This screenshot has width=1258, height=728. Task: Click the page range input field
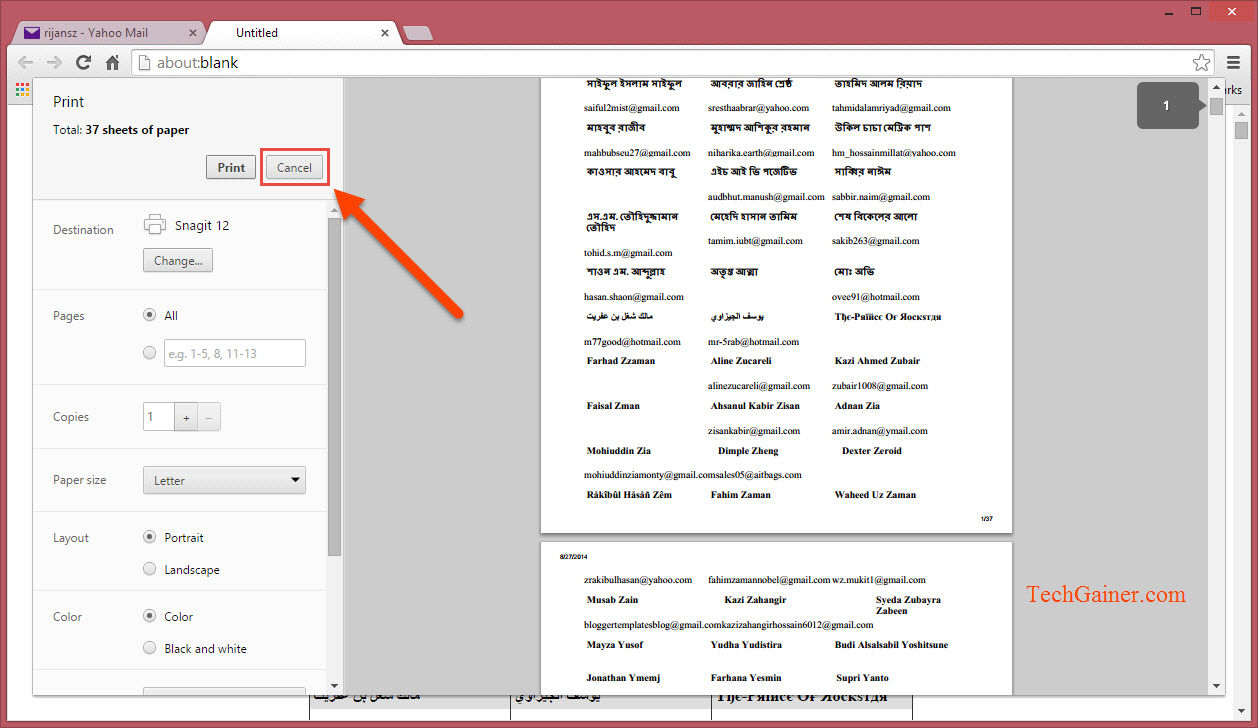point(234,353)
